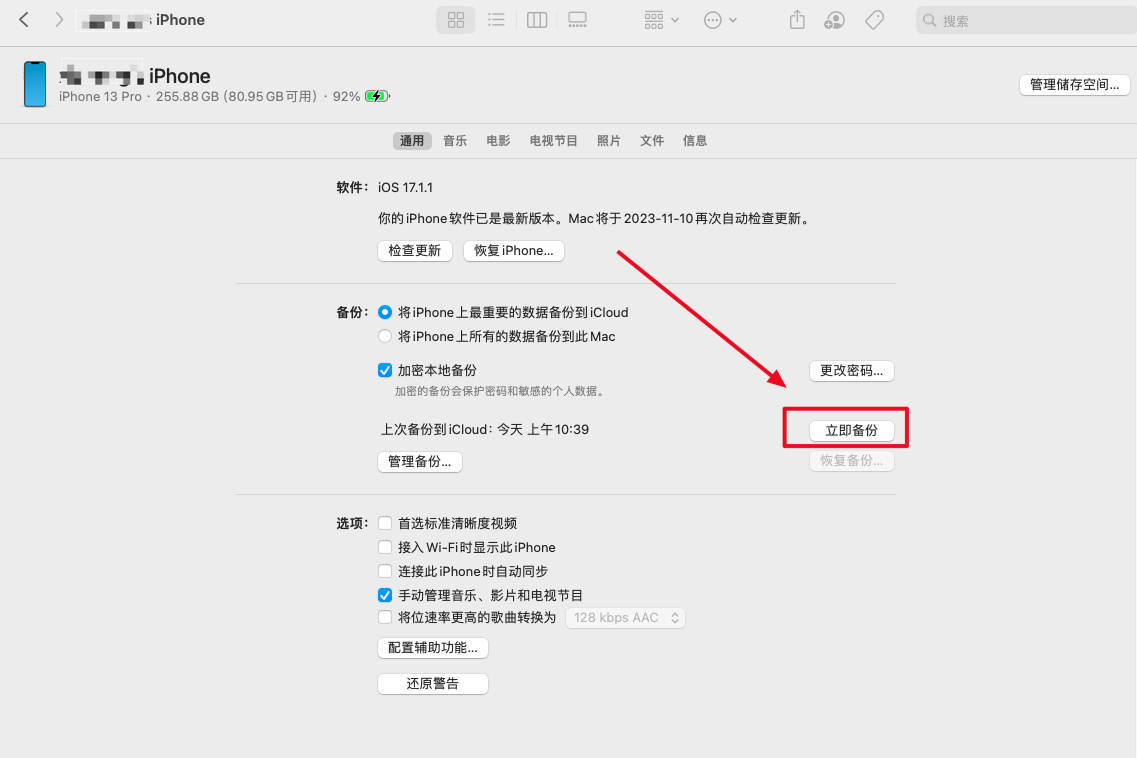The width and height of the screenshot is (1137, 758).
Task: Open the 128 kbps AAC dropdown
Action: (625, 618)
